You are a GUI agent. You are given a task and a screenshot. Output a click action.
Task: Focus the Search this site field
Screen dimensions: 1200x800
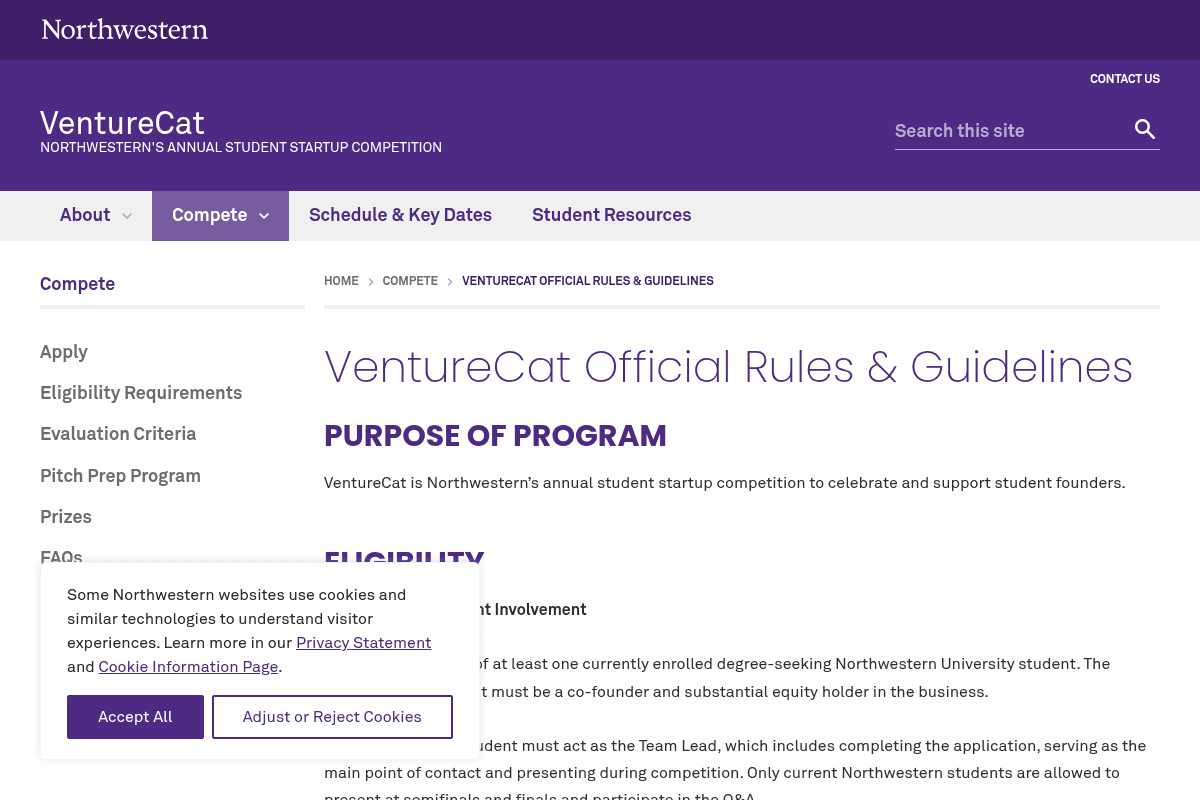1010,130
